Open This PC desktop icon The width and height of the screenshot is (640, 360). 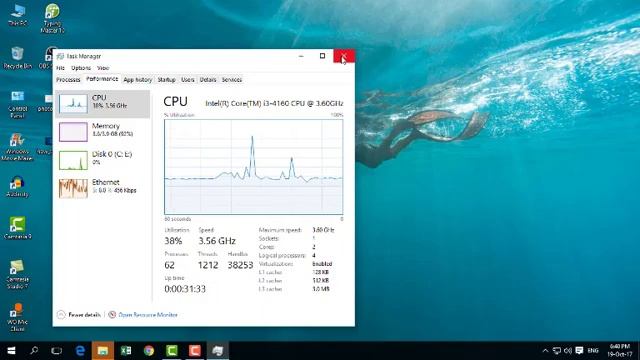coord(17,16)
